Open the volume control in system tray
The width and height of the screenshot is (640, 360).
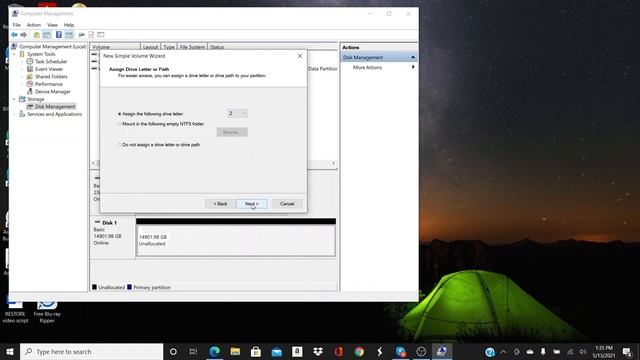tap(582, 352)
